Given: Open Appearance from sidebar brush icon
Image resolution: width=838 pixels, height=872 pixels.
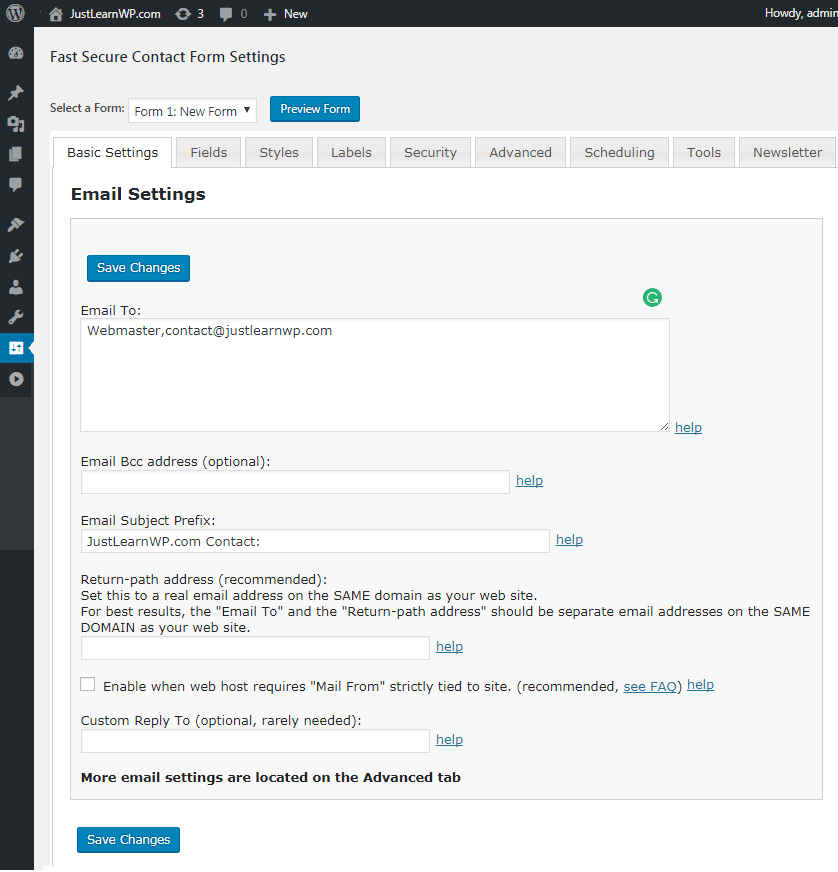Looking at the screenshot, I should [x=16, y=225].
